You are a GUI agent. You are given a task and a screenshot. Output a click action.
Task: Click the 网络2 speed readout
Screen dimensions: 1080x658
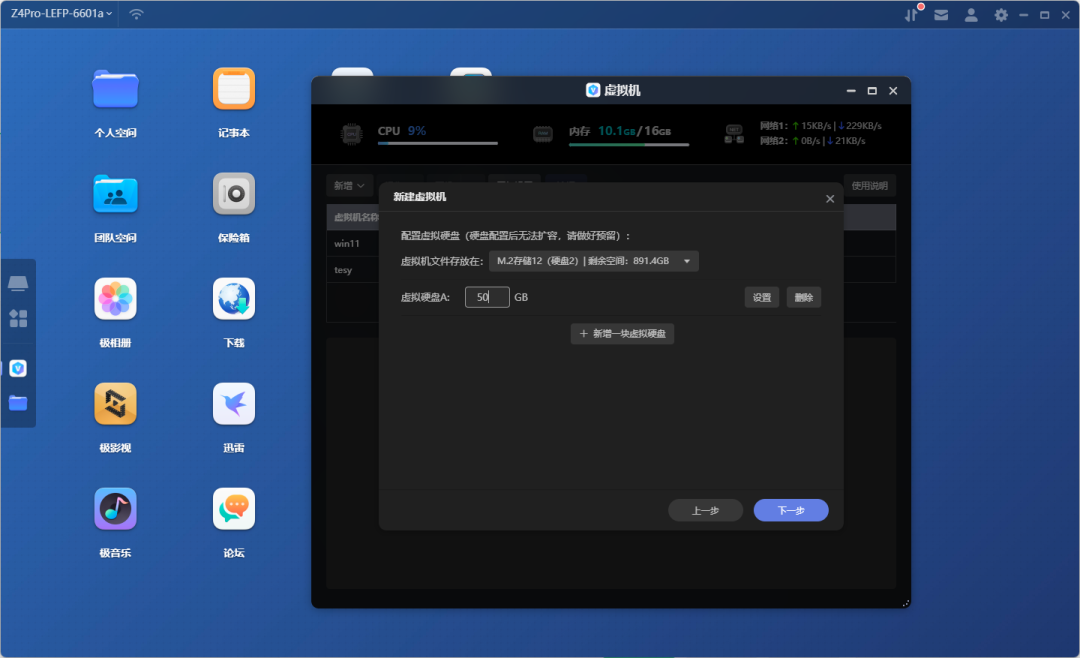tap(813, 141)
